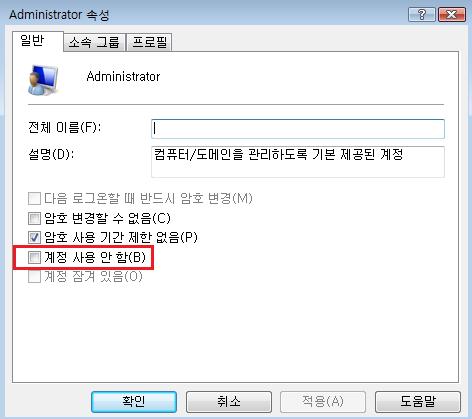
Task: Click the Administrator user icon
Action: (x=43, y=80)
